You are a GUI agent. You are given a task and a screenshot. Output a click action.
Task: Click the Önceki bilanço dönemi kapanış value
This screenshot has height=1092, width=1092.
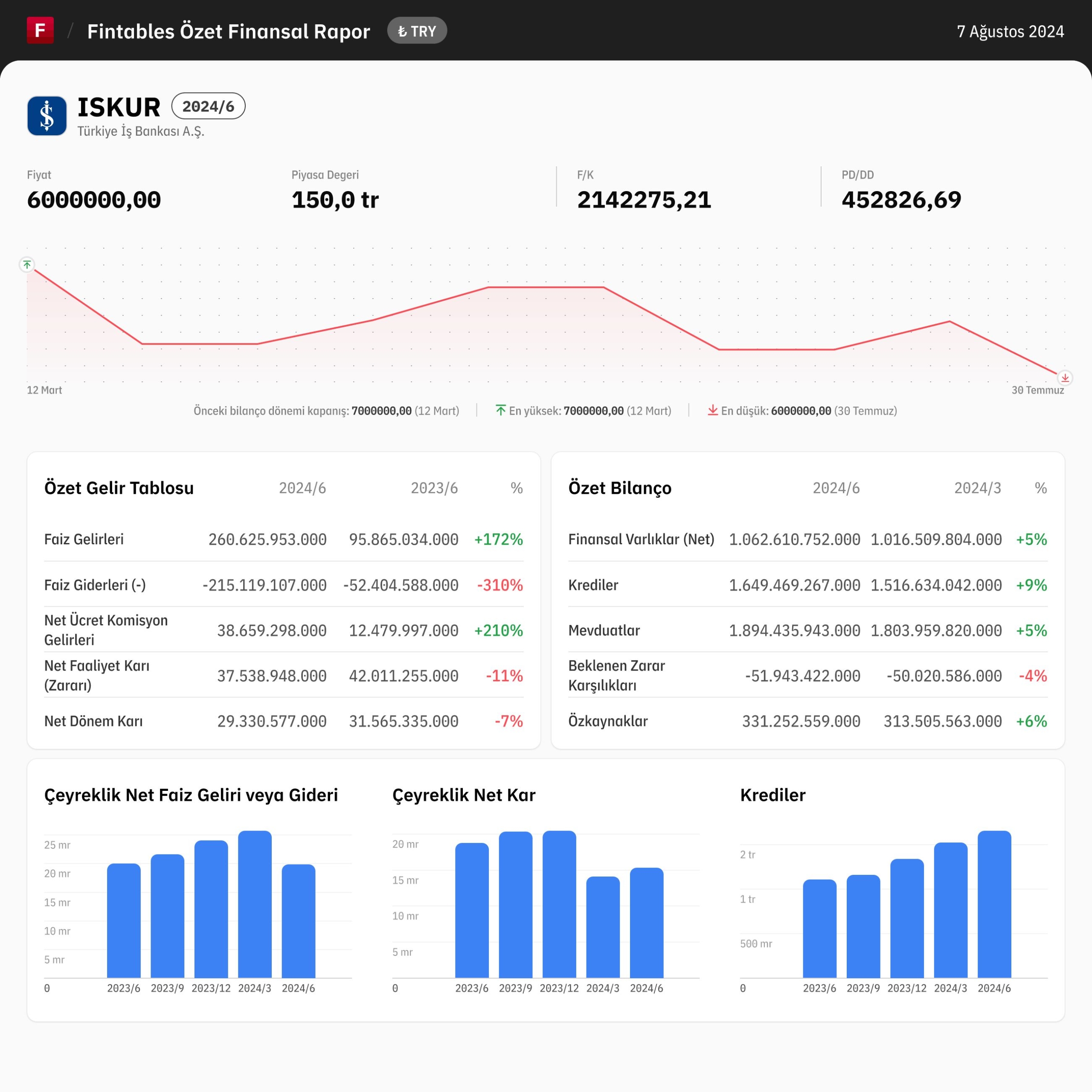point(381,411)
